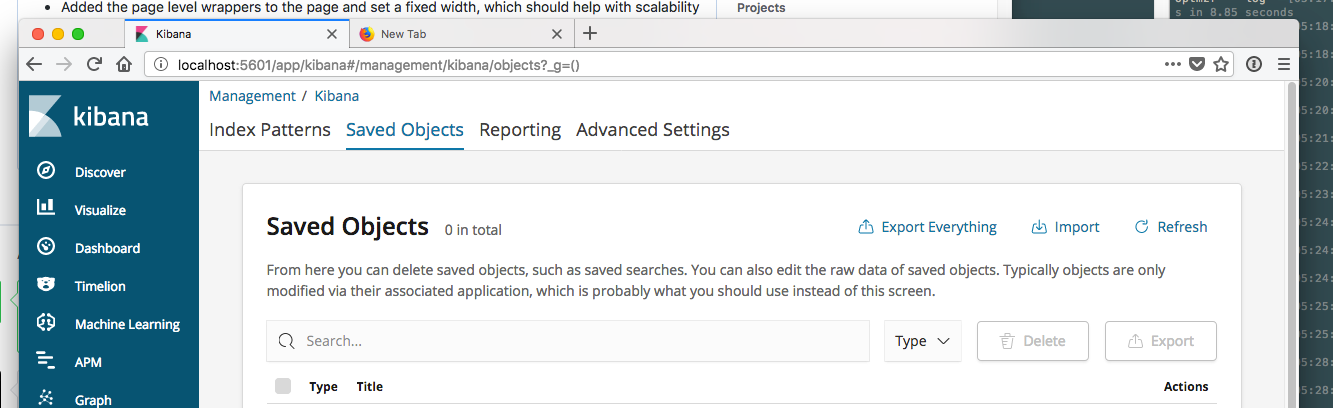1333x408 pixels.
Task: Launch Timelion from its sidebar icon
Action: 46,285
